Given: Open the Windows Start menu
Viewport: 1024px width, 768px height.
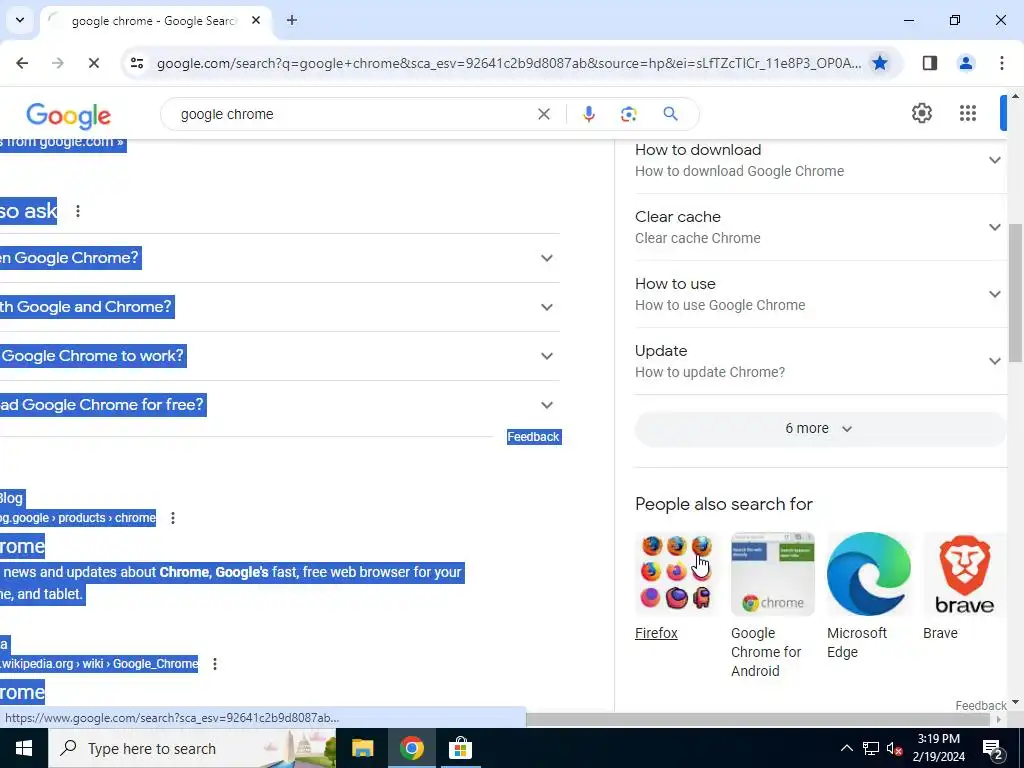Looking at the screenshot, I should (24, 748).
